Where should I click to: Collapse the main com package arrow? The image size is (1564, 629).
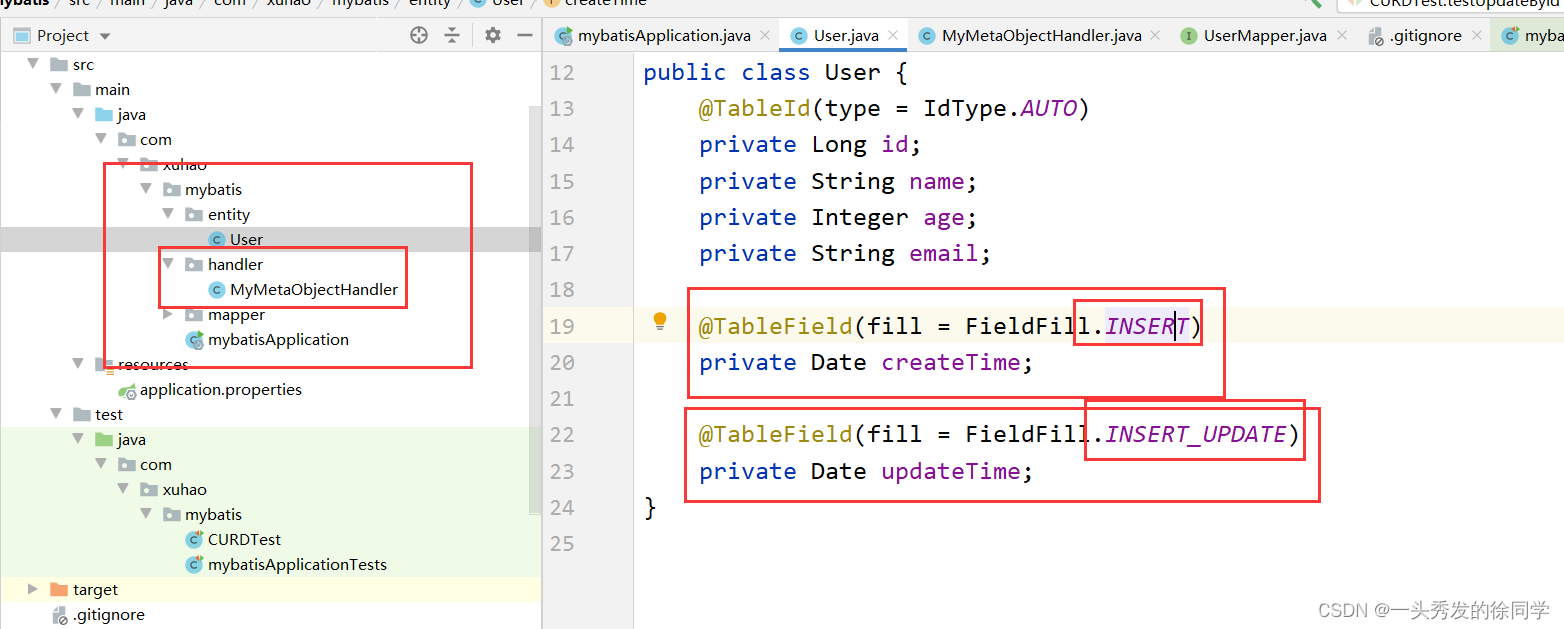(101, 139)
